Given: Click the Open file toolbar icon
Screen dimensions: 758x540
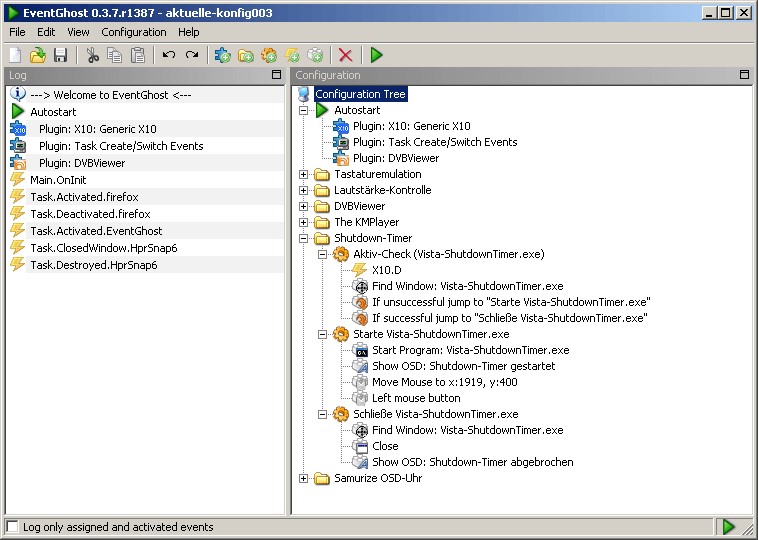Looking at the screenshot, I should [38, 55].
